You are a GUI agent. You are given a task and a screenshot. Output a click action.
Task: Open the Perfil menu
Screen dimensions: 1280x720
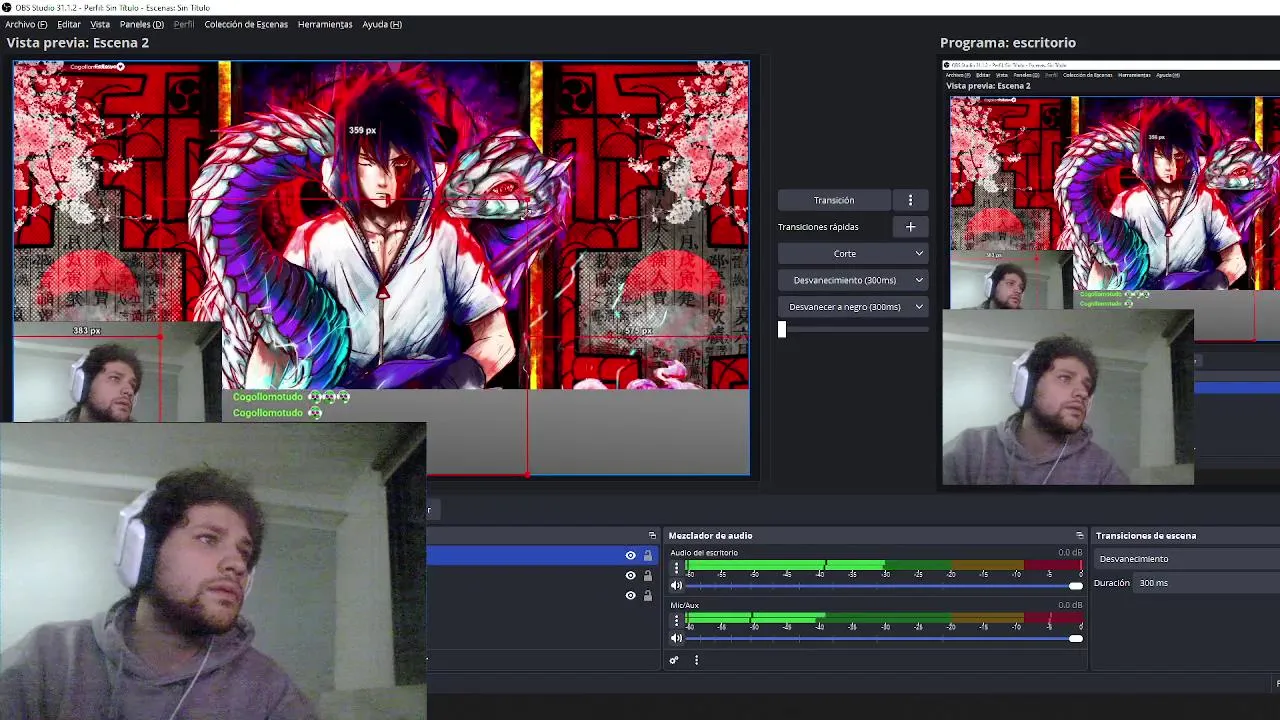184,24
